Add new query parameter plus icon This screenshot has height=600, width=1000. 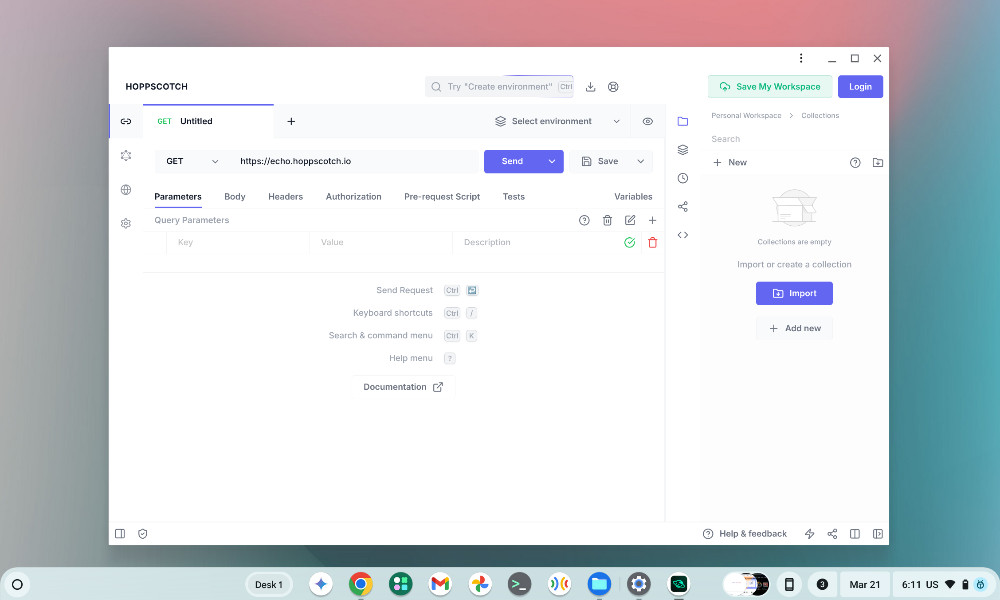click(x=652, y=220)
